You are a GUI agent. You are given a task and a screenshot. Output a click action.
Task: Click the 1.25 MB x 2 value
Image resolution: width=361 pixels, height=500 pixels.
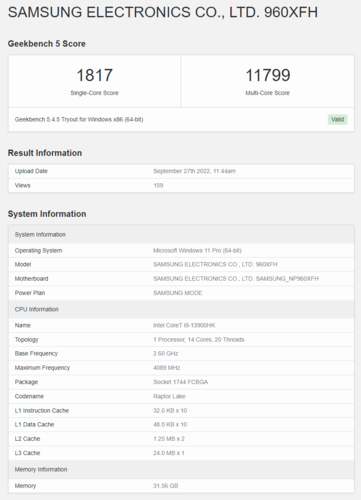pos(169,439)
